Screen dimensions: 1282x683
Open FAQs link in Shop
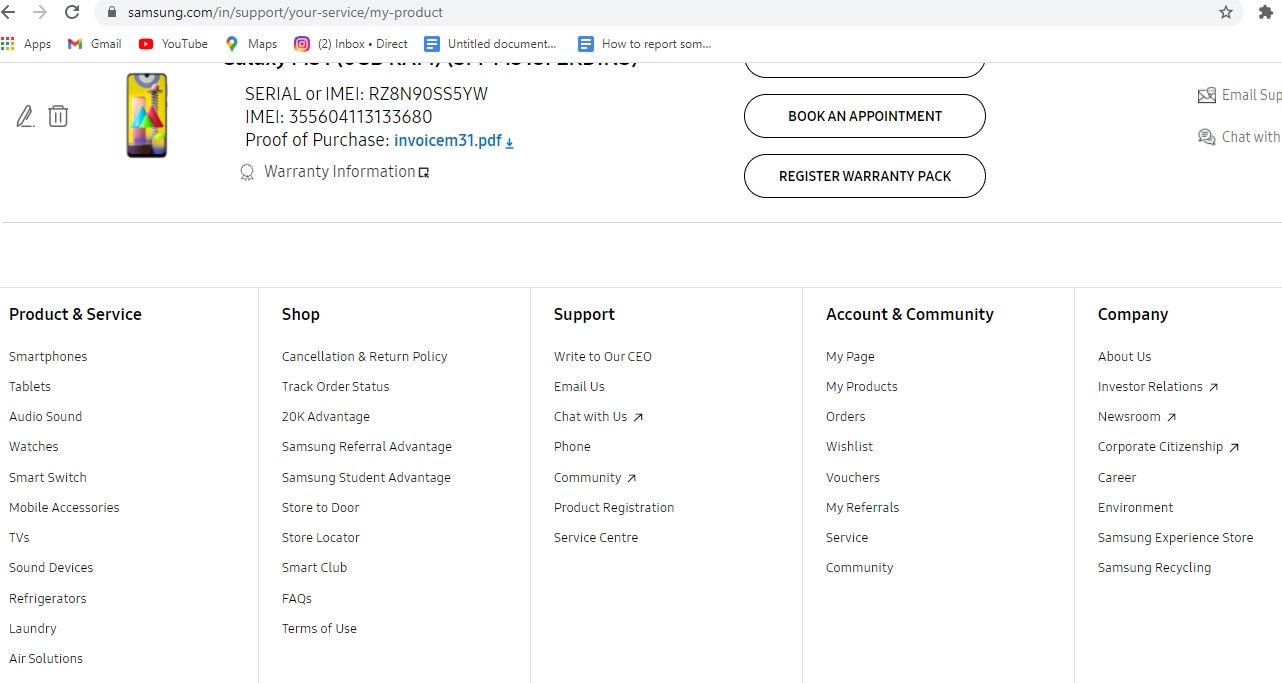[297, 599]
